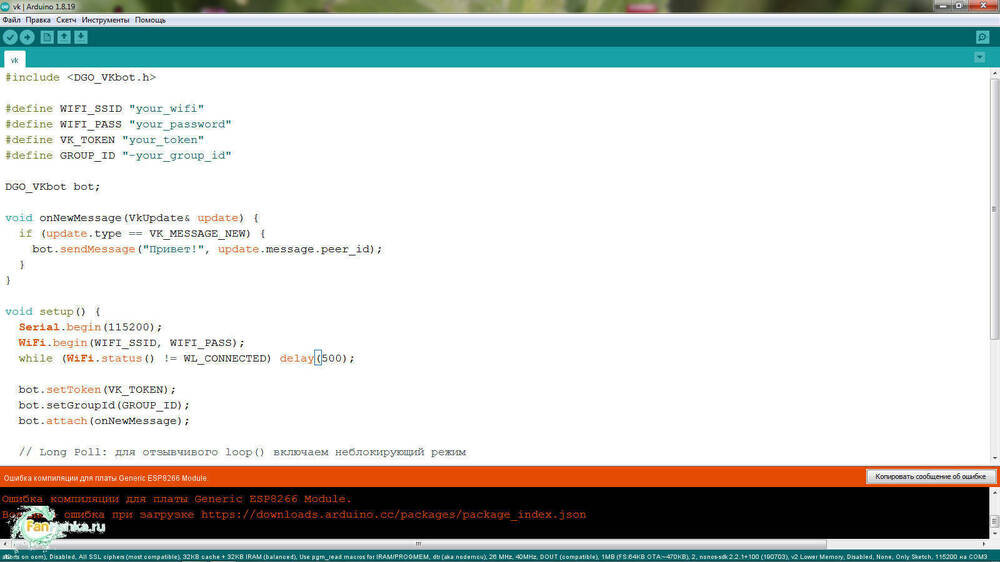Click bot.attach(onNewMessage) line
The height and width of the screenshot is (562, 1000).
coord(104,420)
